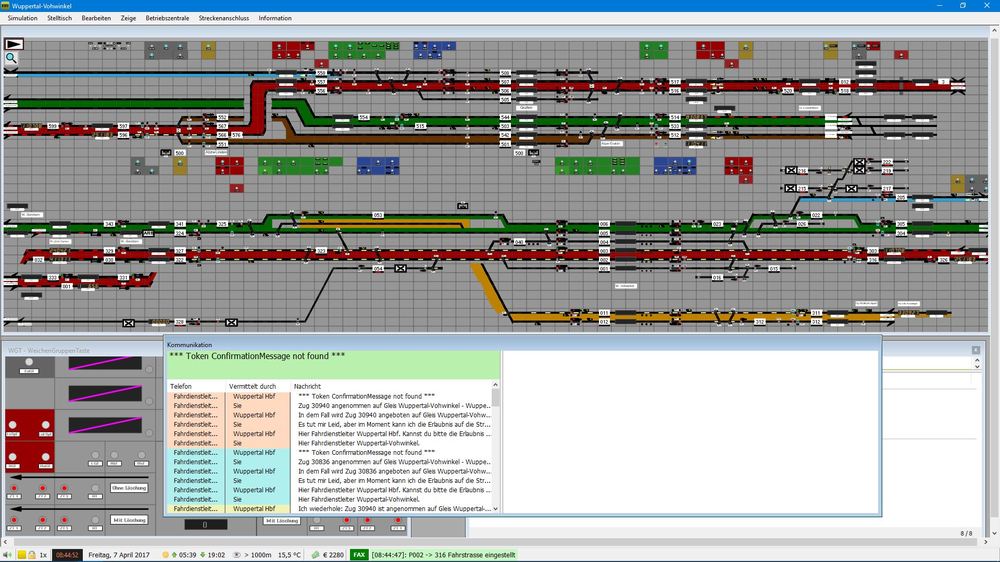Click the Telefon column header
The width and height of the screenshot is (1000, 562).
(x=181, y=387)
